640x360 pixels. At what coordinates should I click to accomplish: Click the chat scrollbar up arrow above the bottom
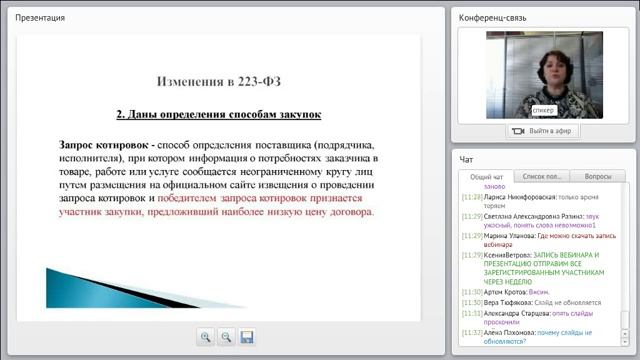click(625, 333)
